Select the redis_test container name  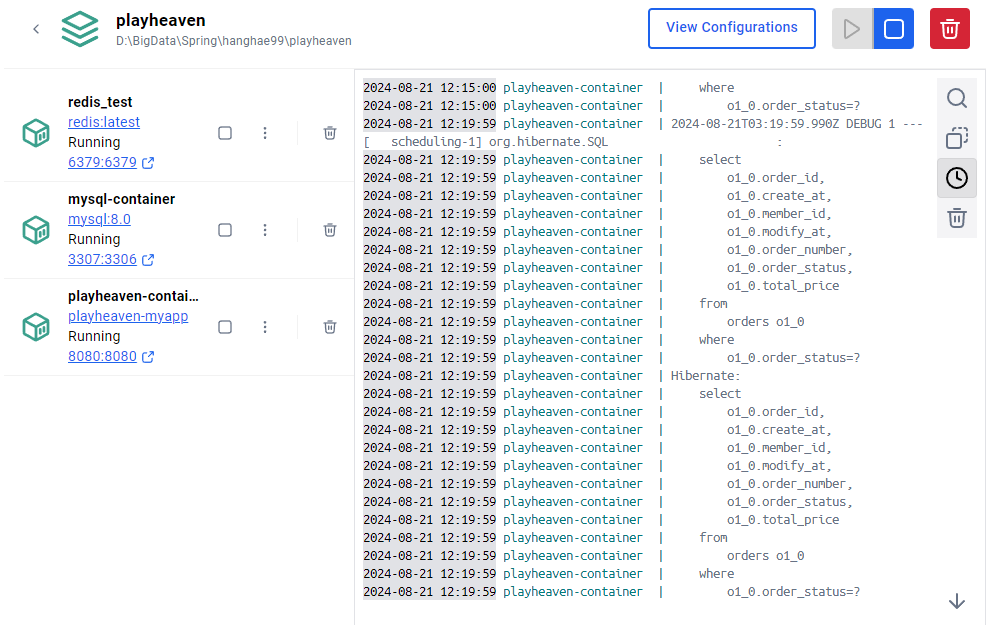pos(100,102)
